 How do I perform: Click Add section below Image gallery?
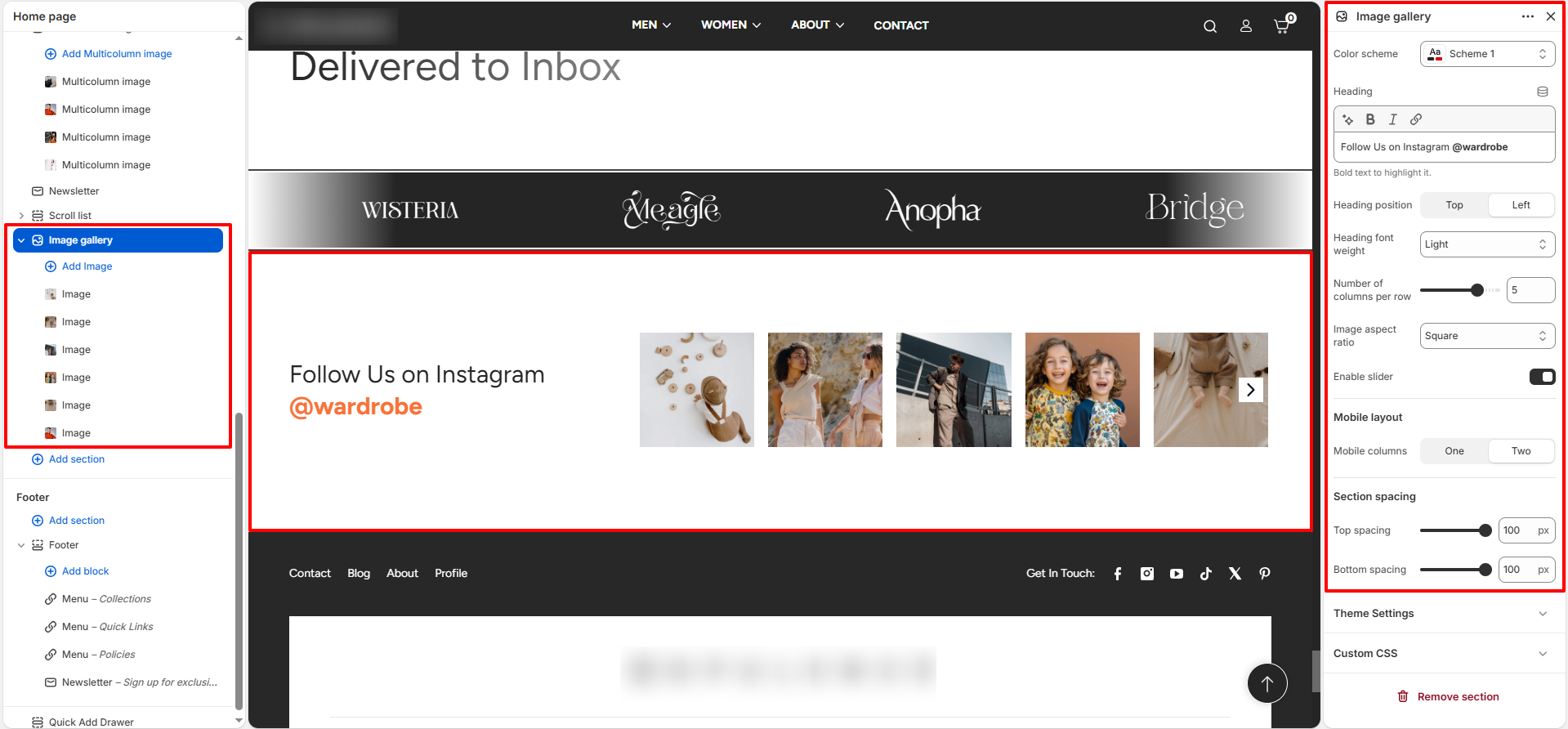point(77,459)
